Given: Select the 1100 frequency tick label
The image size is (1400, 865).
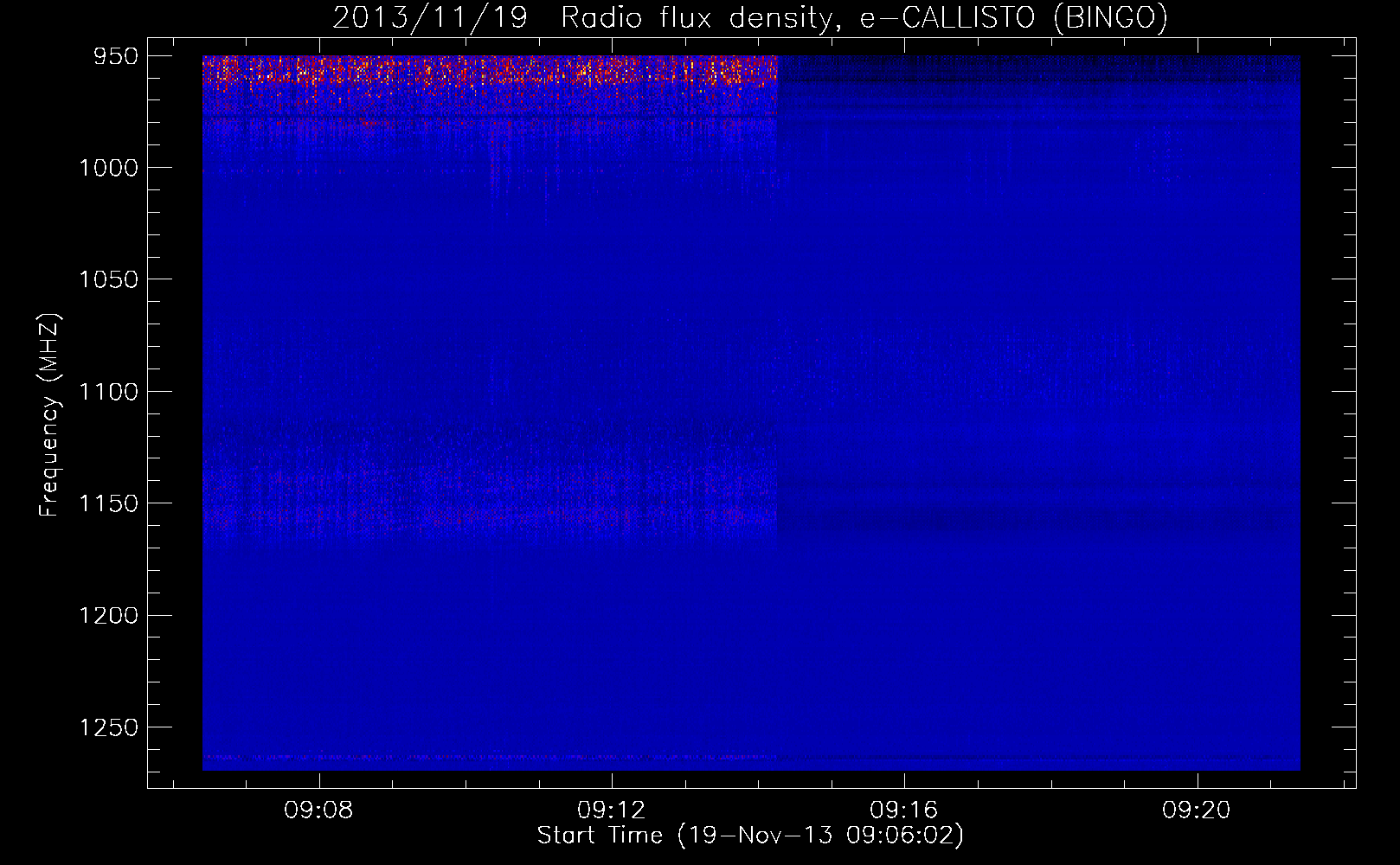Looking at the screenshot, I should coord(108,392).
